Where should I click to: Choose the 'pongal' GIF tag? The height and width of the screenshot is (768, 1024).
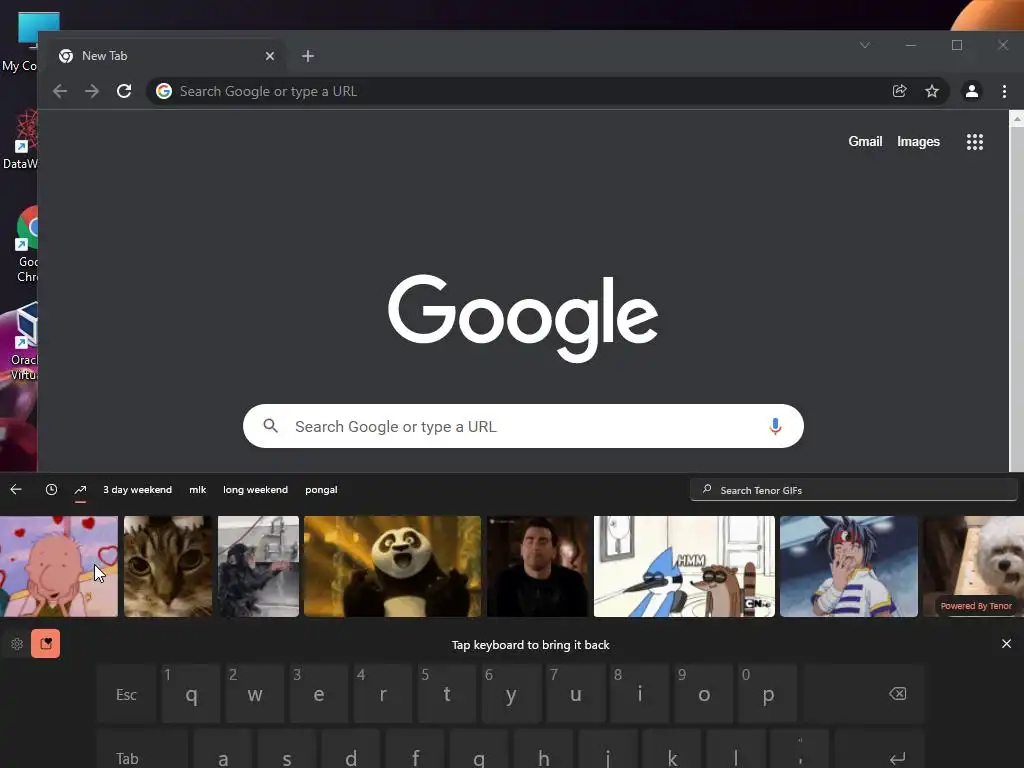click(x=321, y=490)
